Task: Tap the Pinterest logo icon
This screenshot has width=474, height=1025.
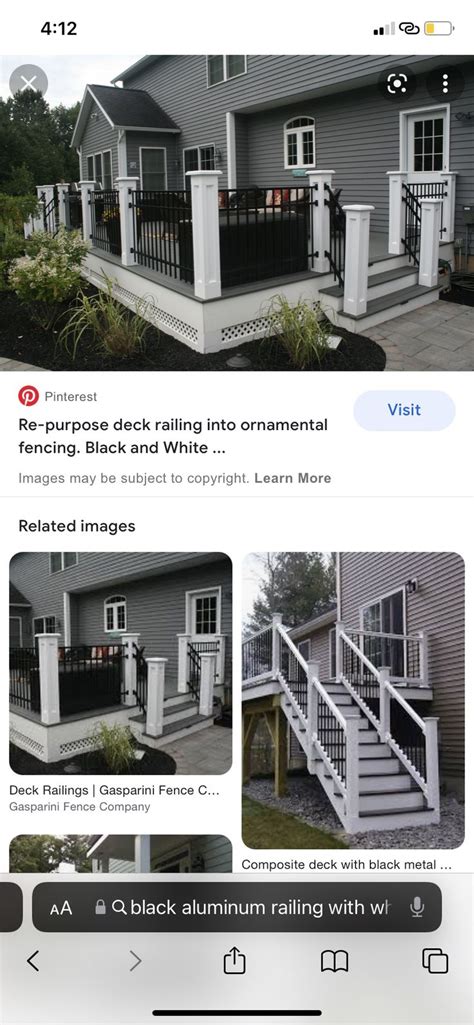Action: (29, 395)
